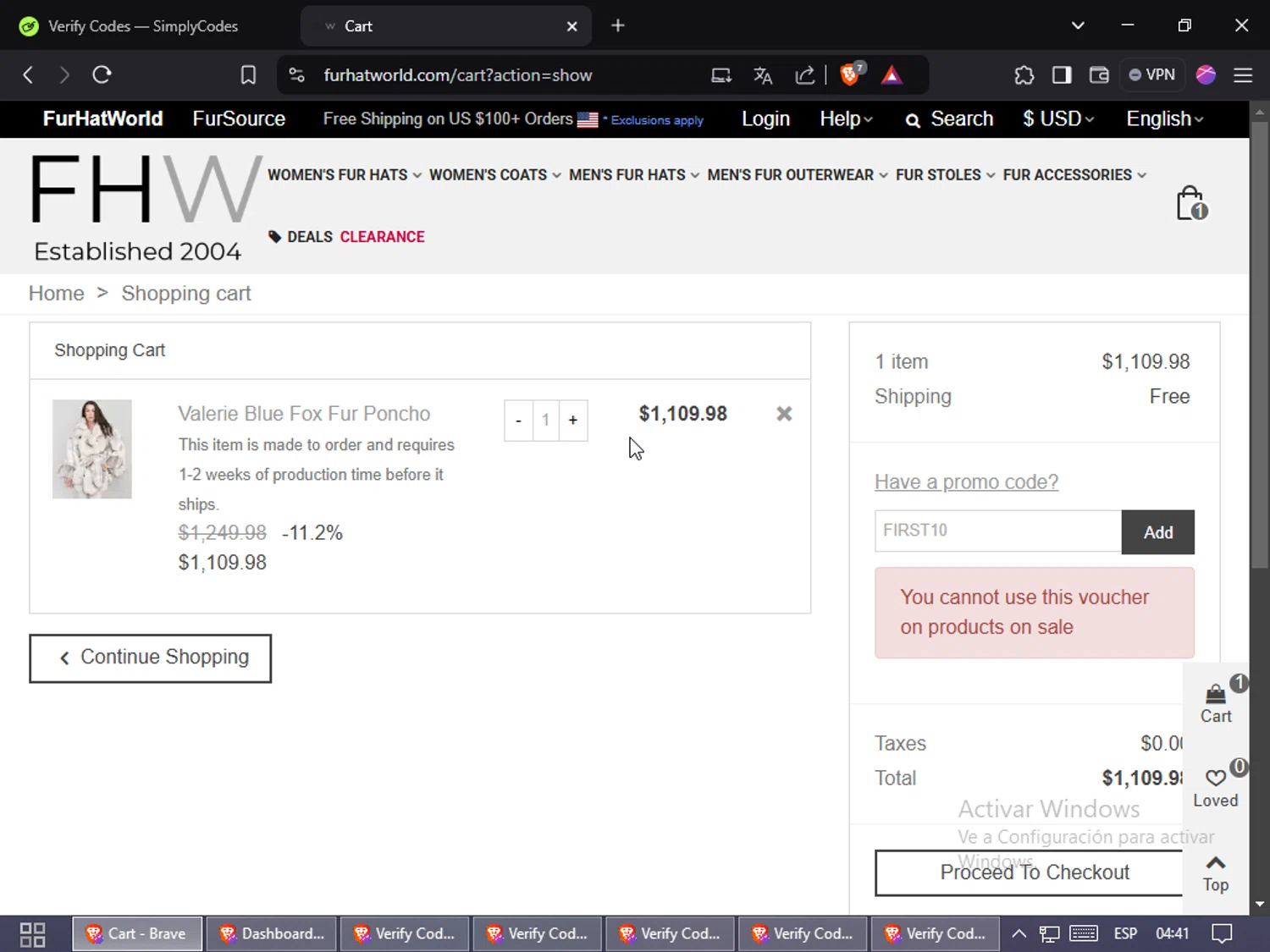Screen dimensions: 1270x952
Task: Expand Women's Coats menu
Action: [495, 175]
